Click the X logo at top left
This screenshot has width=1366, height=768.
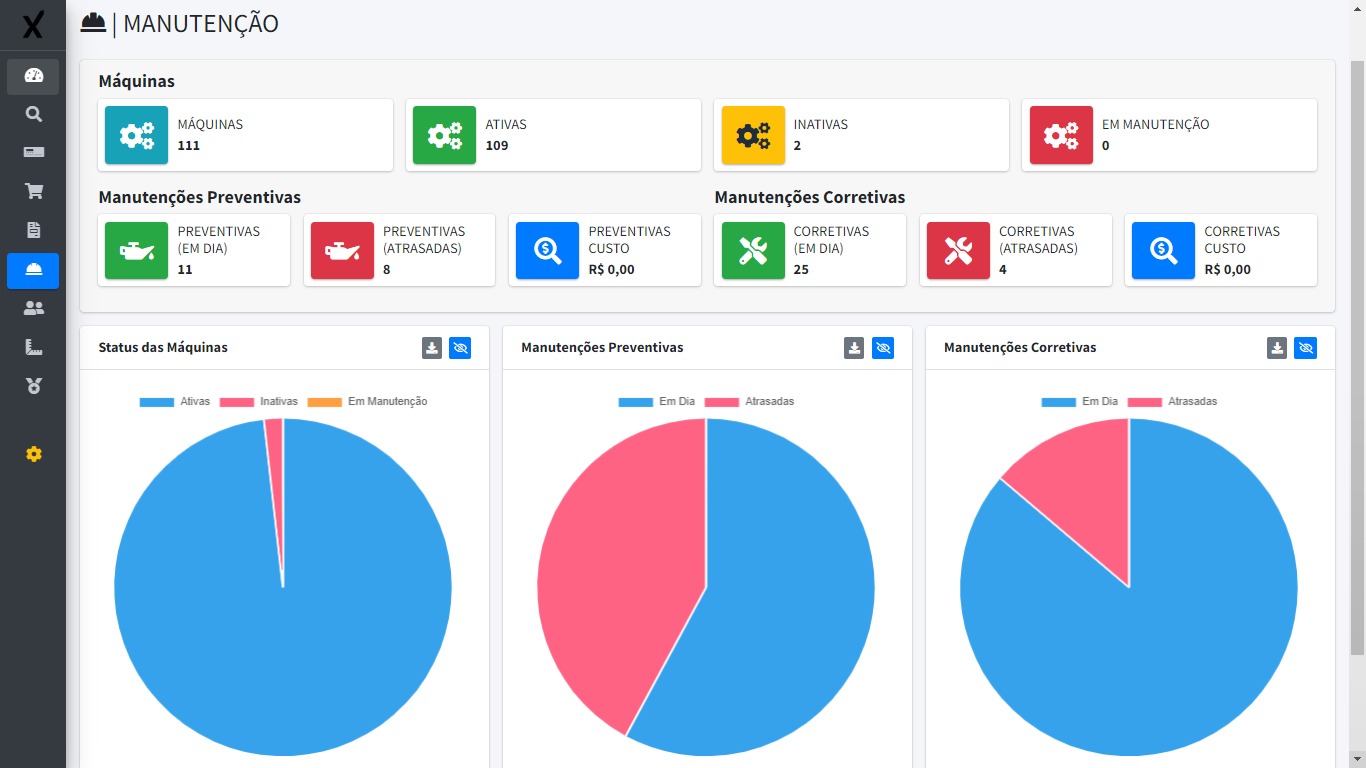click(x=33, y=25)
